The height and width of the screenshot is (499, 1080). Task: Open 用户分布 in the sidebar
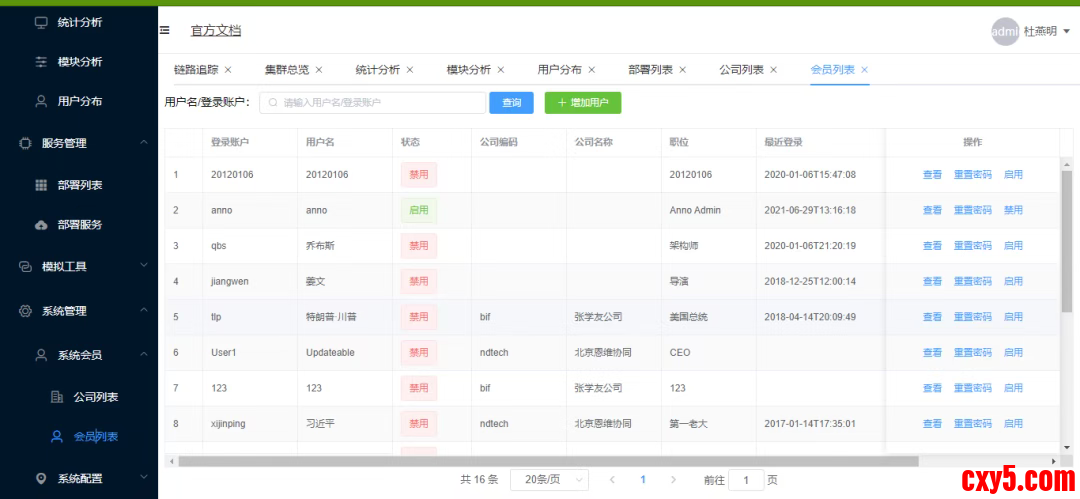pos(79,101)
